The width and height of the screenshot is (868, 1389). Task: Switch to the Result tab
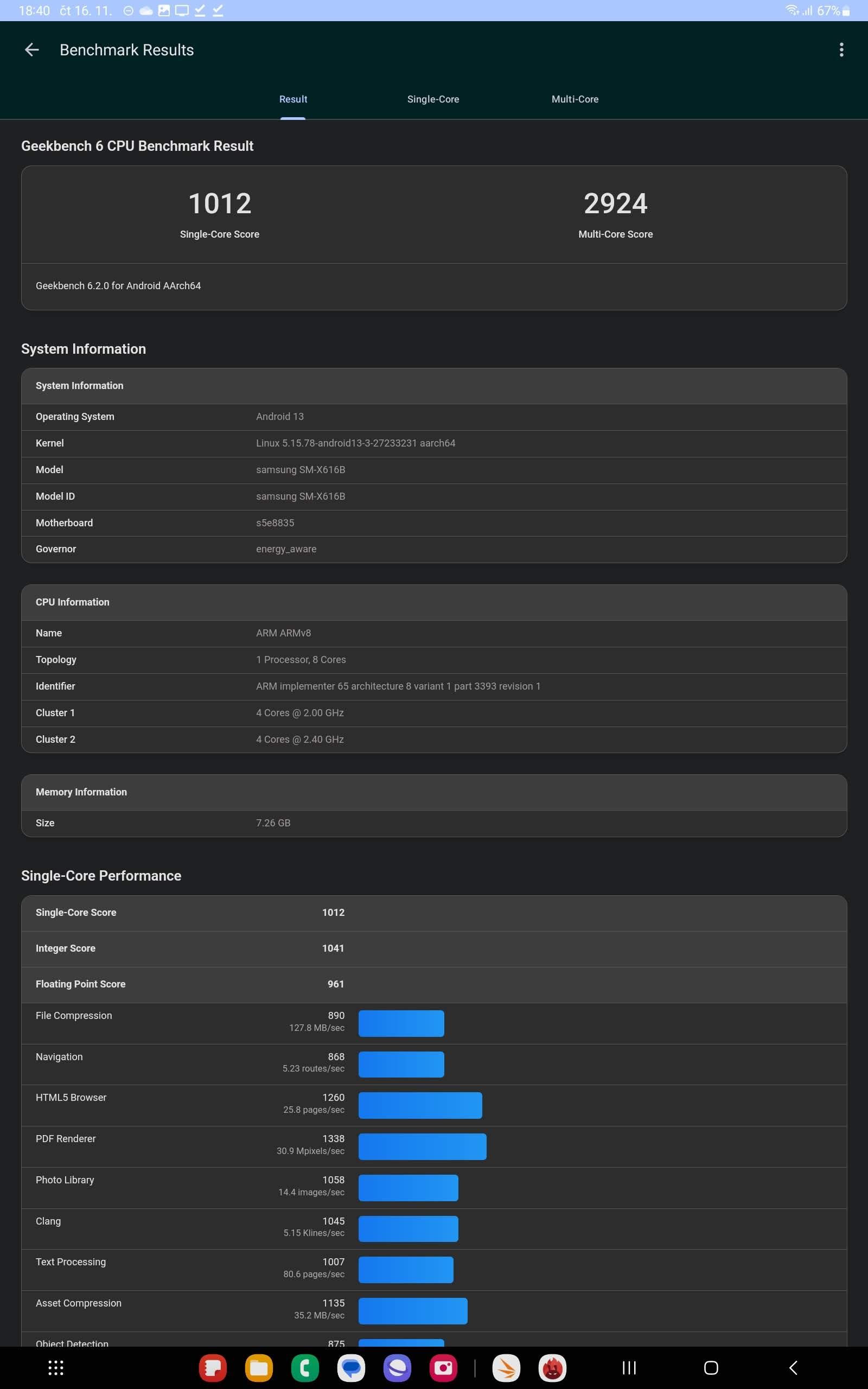click(x=293, y=99)
